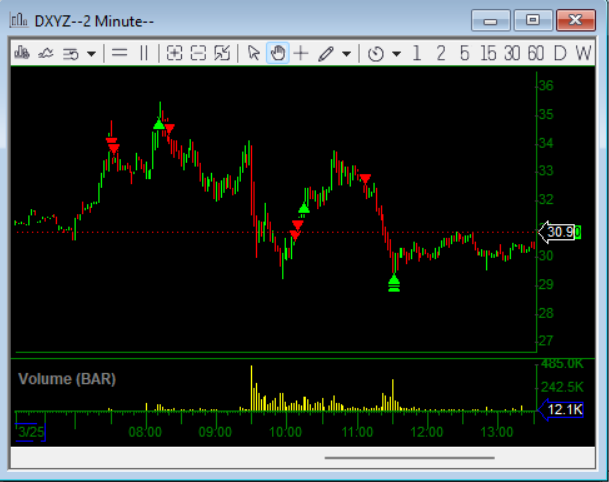Switch to Weekly (W) interval
Image resolution: width=609 pixels, height=482 pixels.
tap(583, 53)
